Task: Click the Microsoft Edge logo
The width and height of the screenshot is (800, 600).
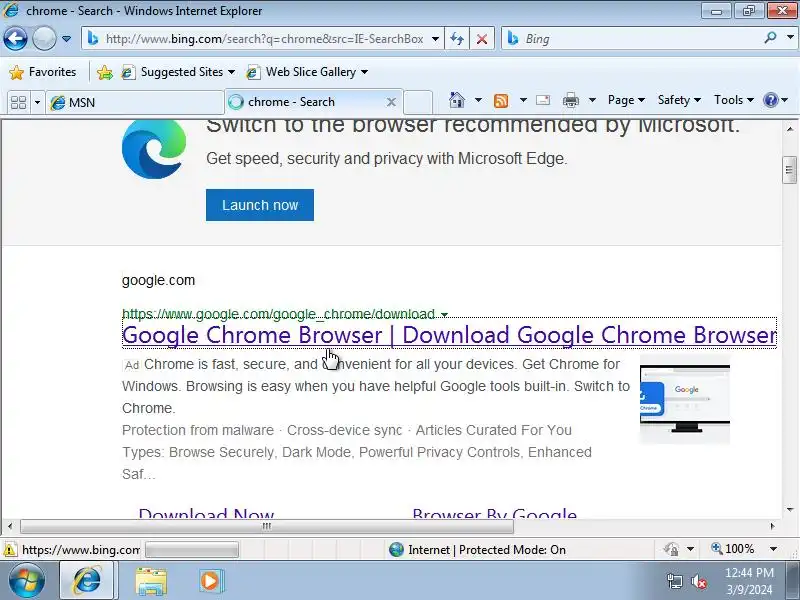Action: [x=154, y=149]
